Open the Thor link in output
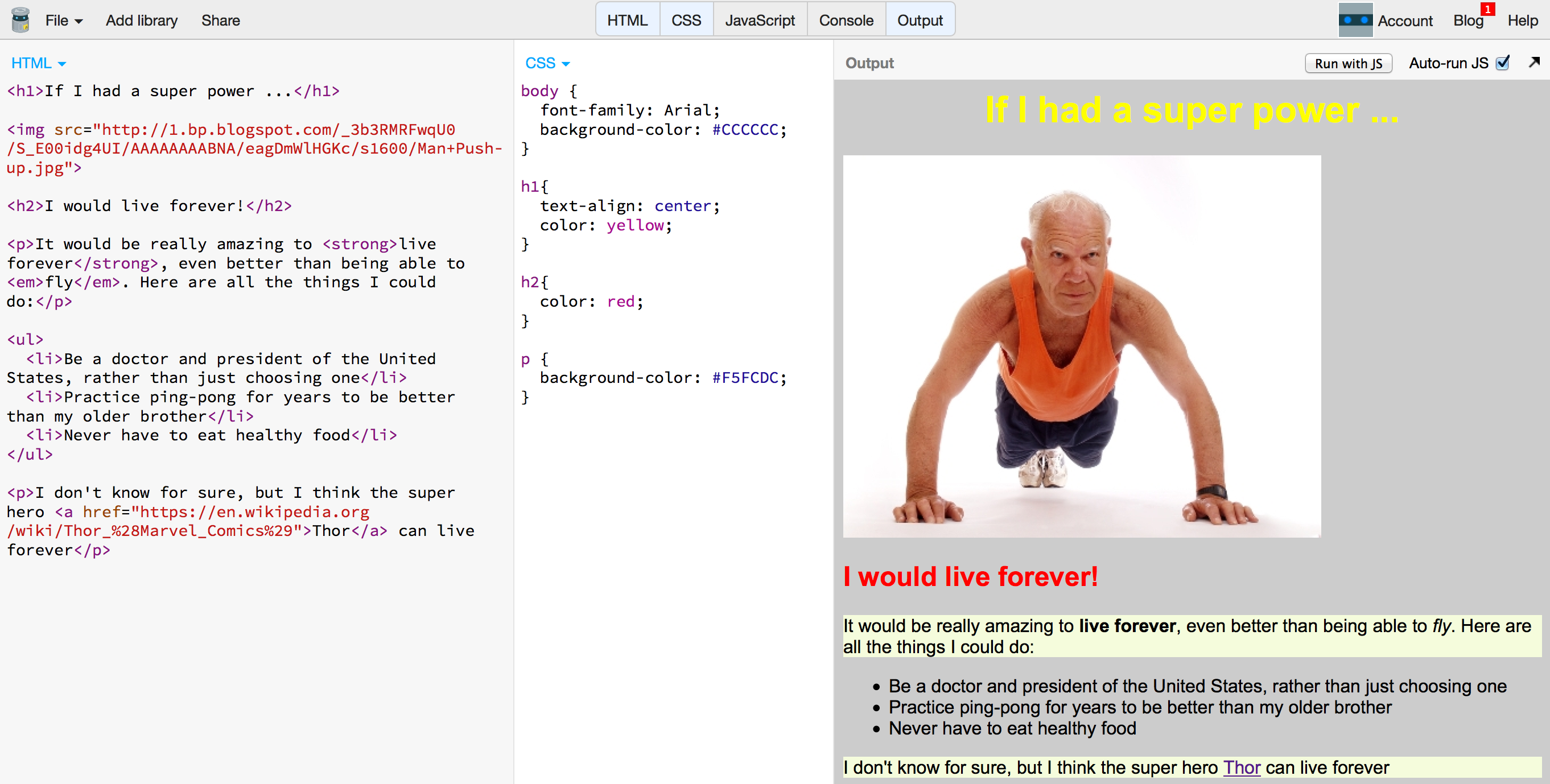1550x784 pixels. 1242,767
